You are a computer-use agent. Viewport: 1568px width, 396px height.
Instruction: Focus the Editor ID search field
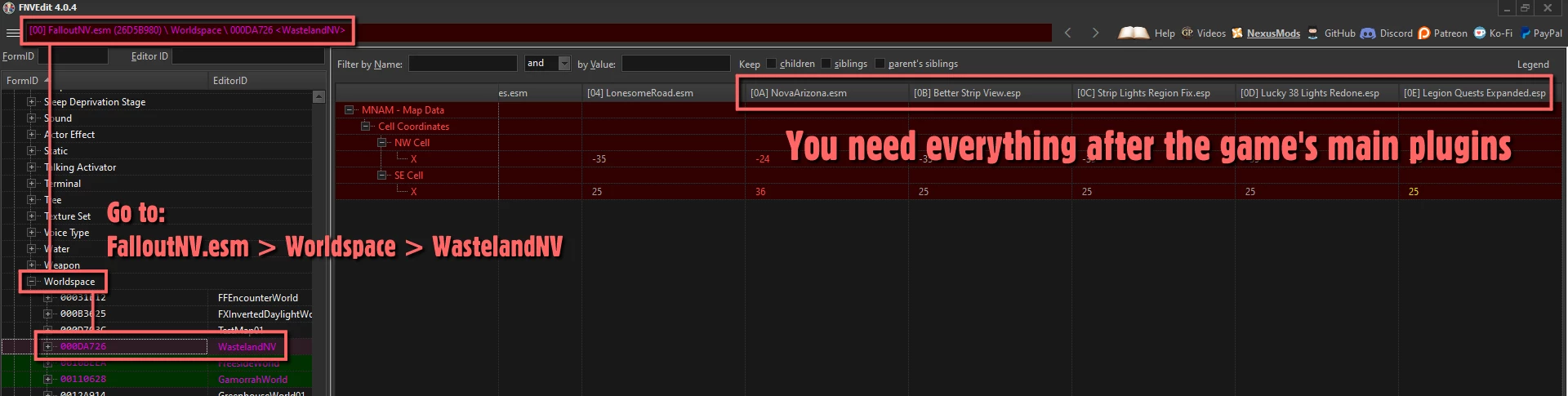[248, 56]
